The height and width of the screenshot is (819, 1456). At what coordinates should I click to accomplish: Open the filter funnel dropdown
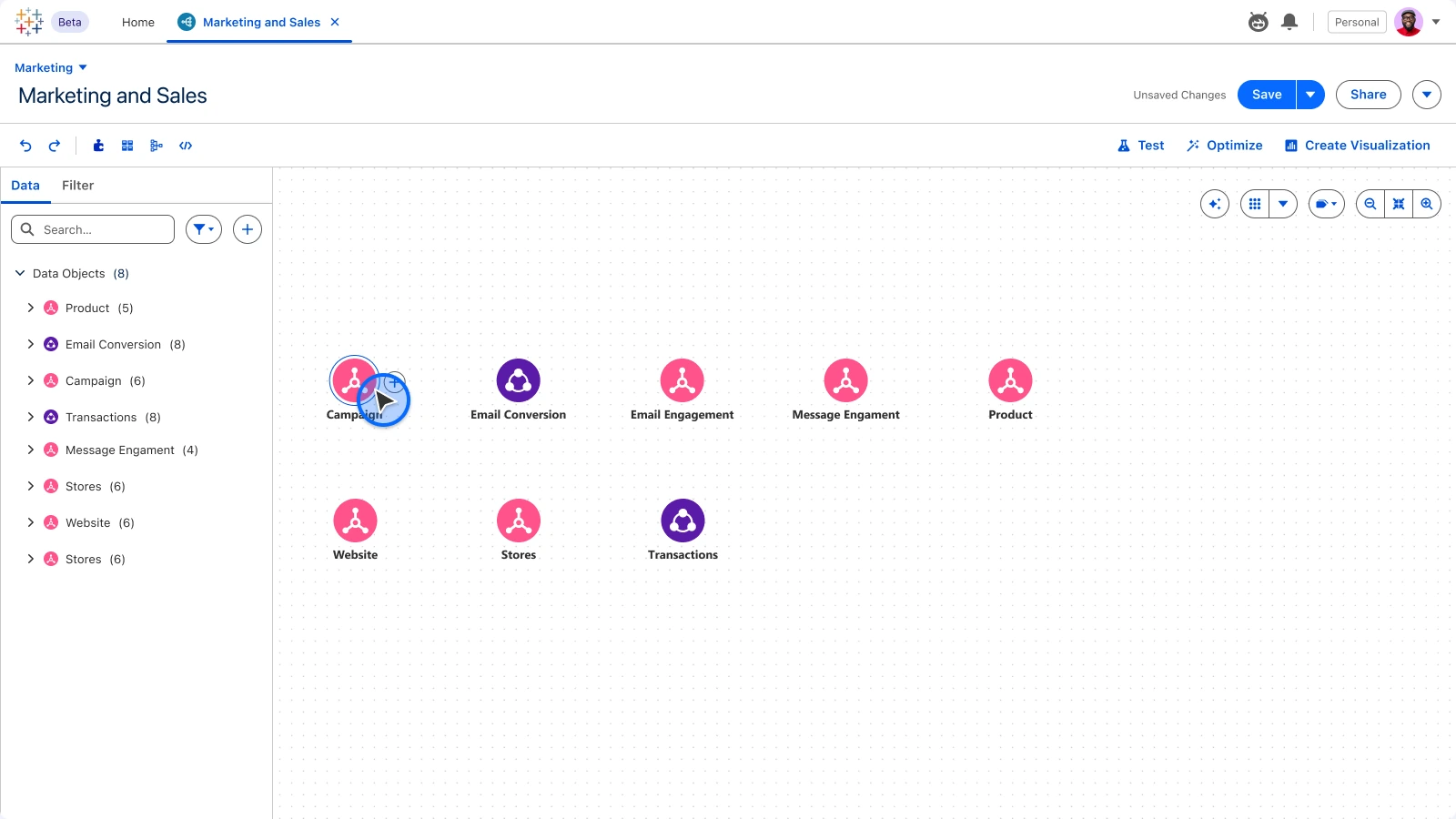tap(204, 229)
